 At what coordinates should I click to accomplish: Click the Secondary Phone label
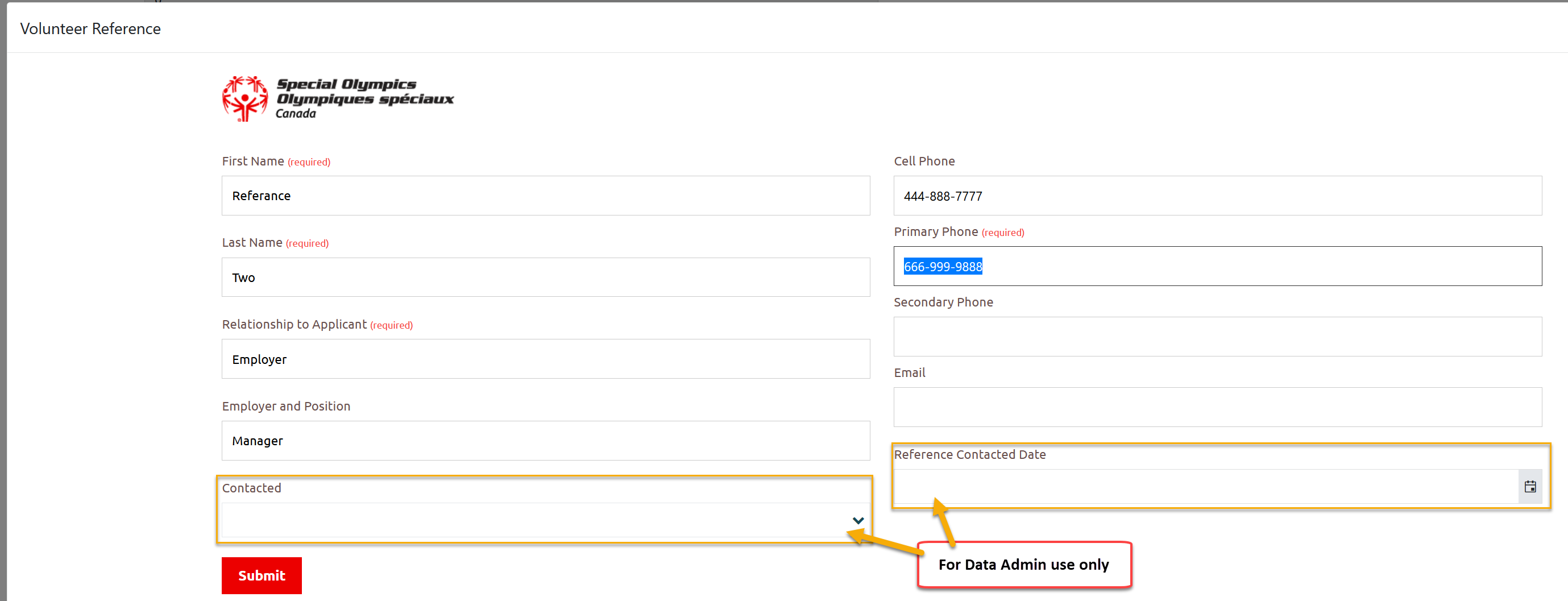943,302
